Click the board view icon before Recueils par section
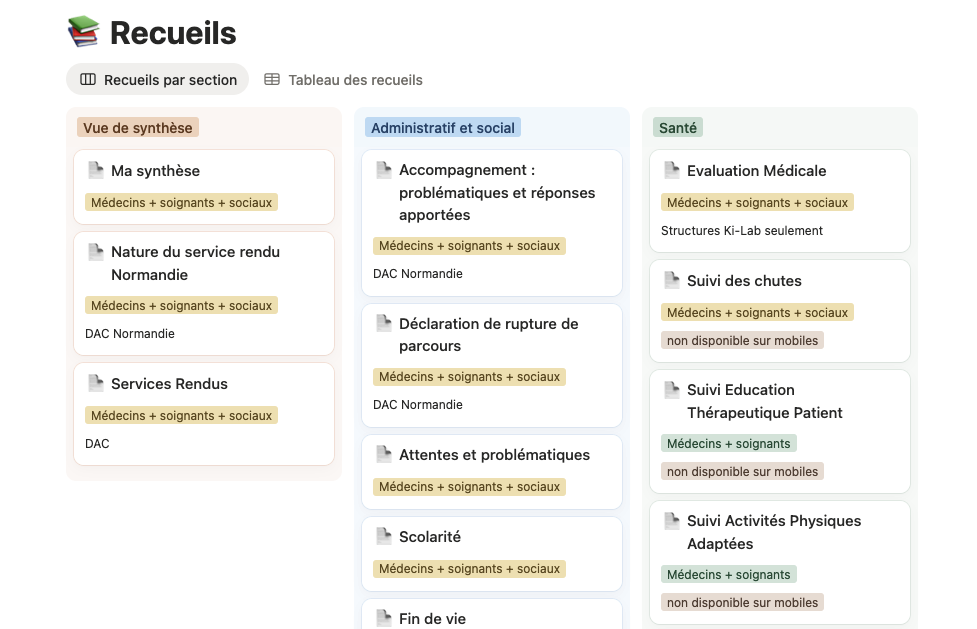Screen dimensions: 977x629 90,79
